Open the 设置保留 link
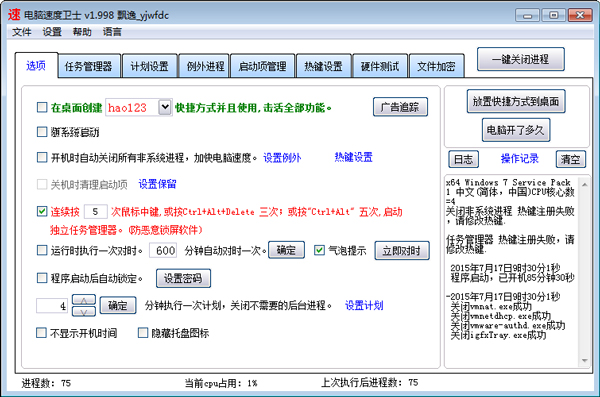Screen dimensions: 600x397 click(157, 184)
